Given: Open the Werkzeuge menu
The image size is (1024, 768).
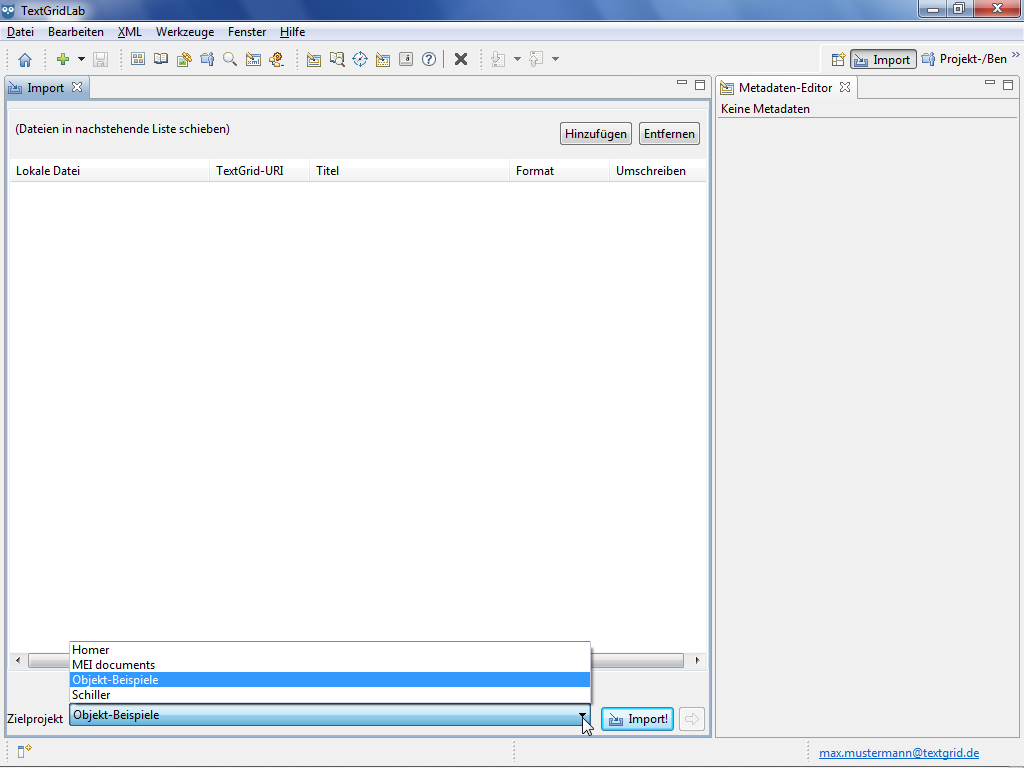Looking at the screenshot, I should coord(184,32).
